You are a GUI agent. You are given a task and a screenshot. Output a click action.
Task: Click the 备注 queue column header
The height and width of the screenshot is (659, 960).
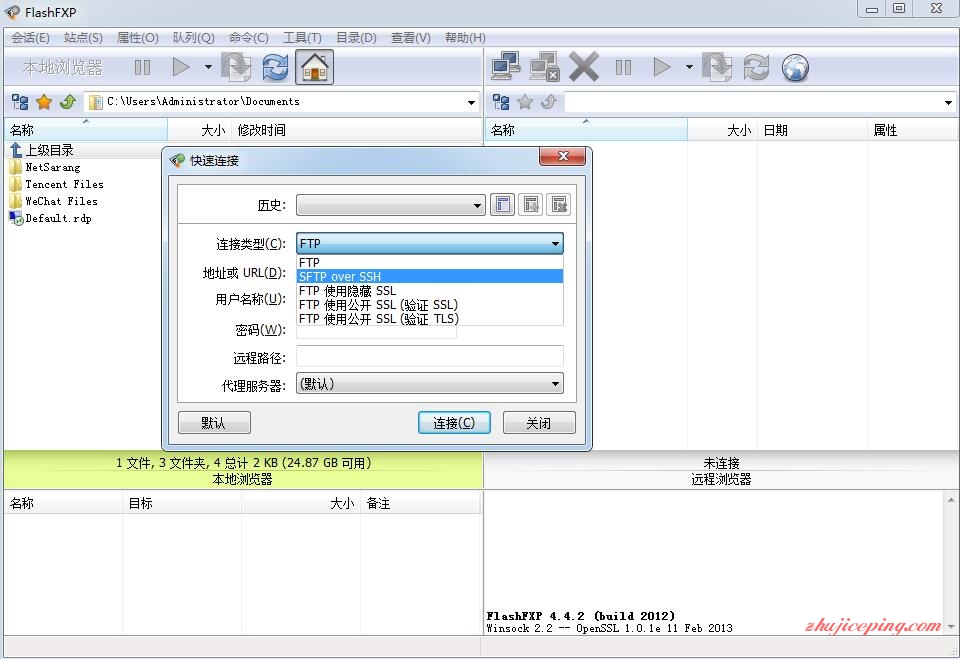[421, 503]
